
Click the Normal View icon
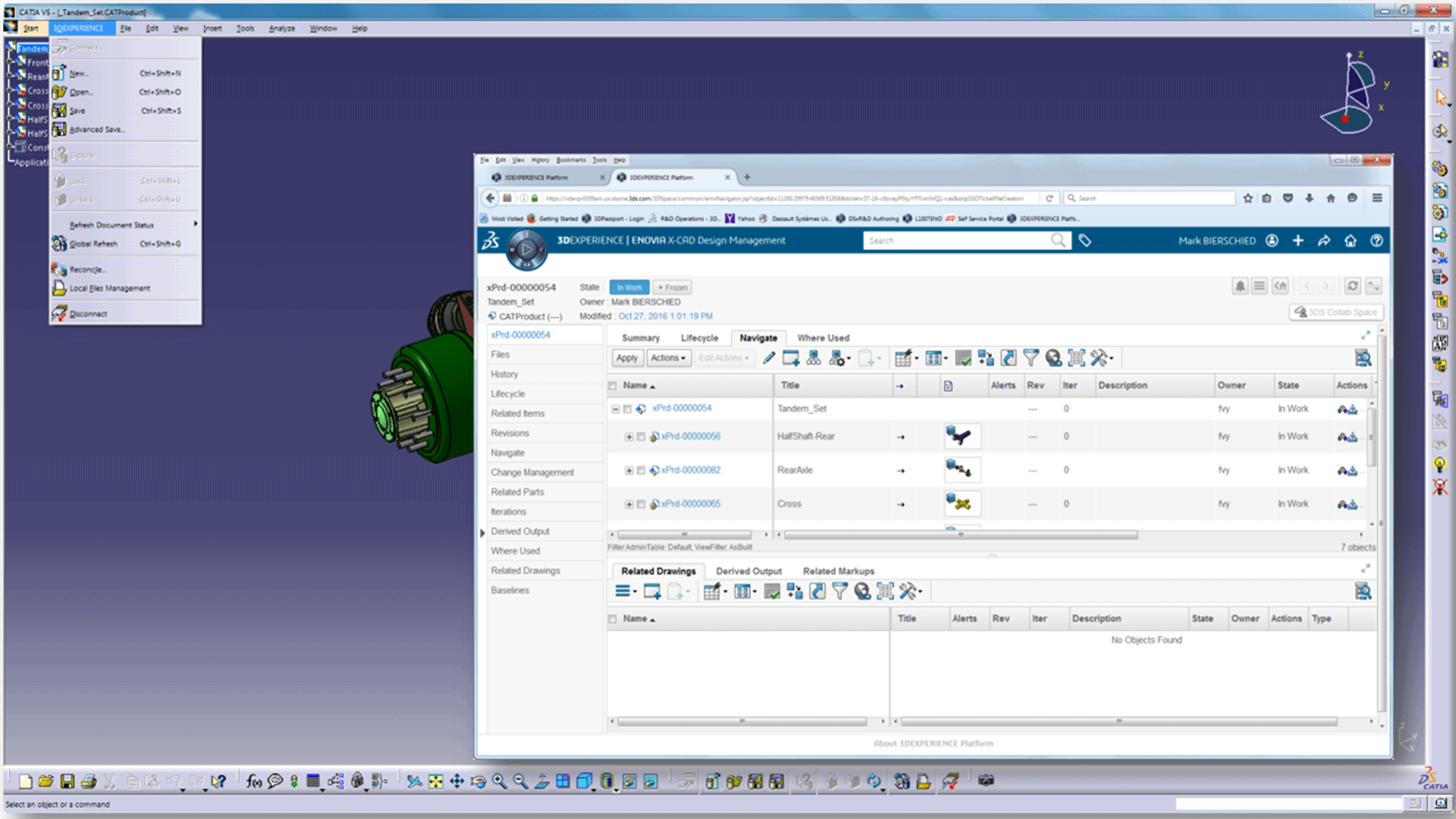[542, 781]
